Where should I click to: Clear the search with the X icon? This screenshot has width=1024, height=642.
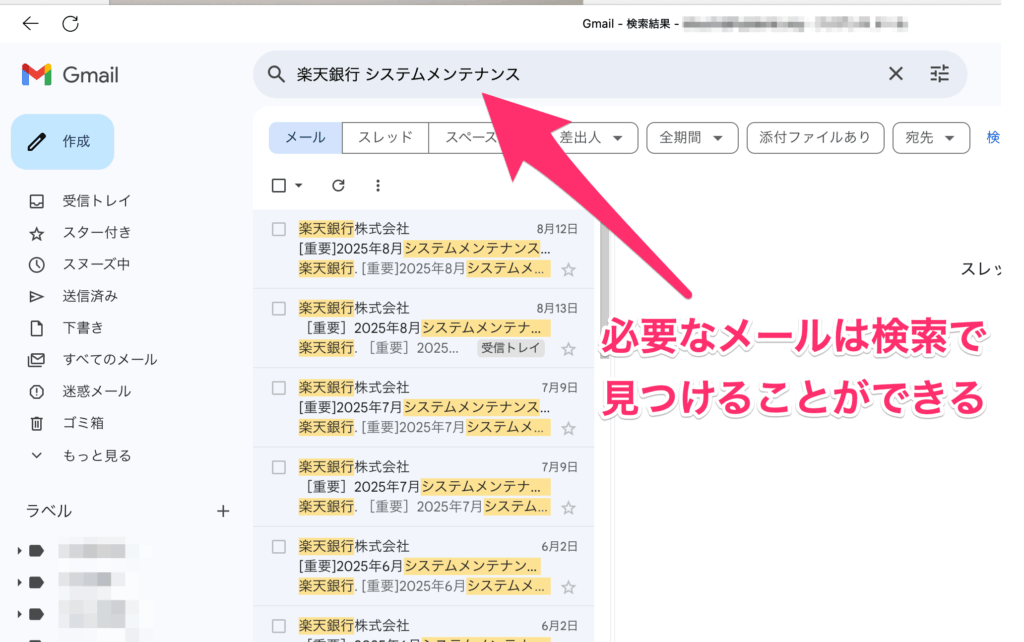895,74
